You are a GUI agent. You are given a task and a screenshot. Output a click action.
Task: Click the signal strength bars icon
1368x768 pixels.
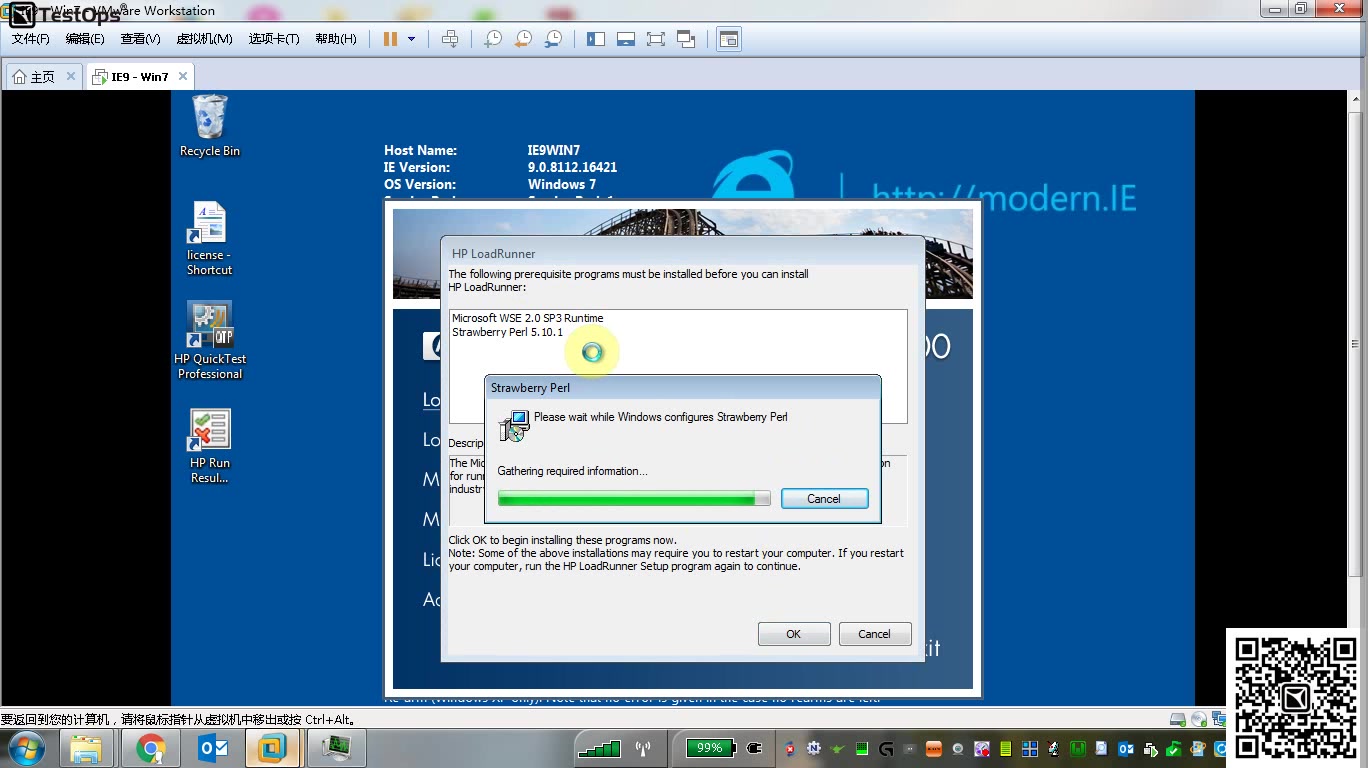click(x=600, y=748)
